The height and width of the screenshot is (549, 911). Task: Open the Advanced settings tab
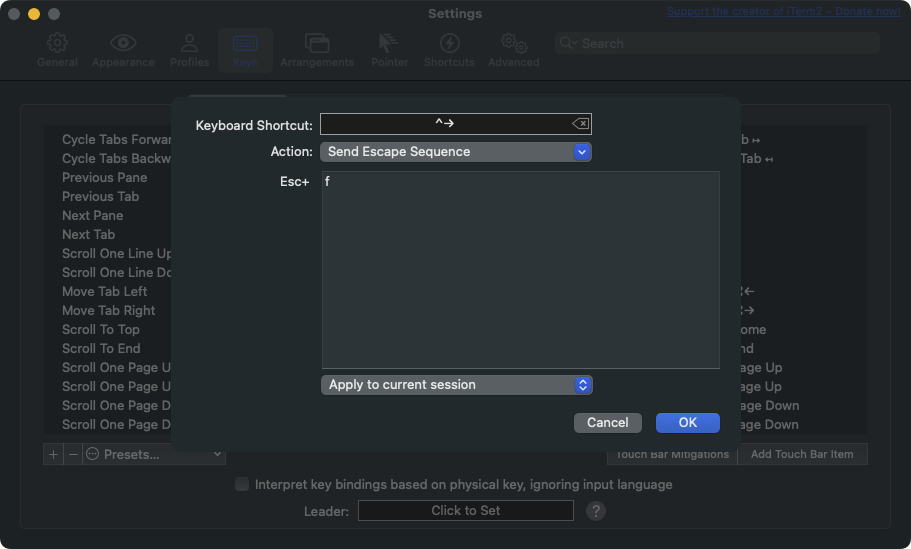(514, 51)
